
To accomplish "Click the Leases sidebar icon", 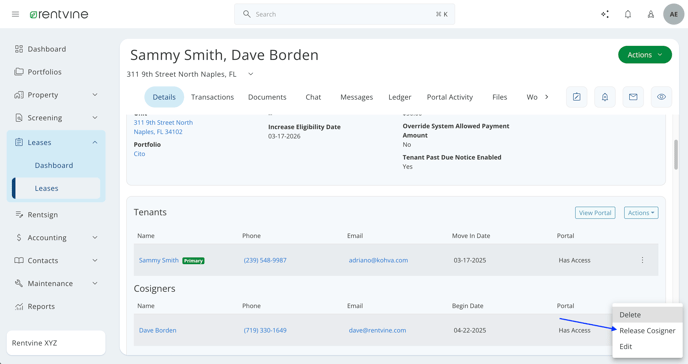I will (18, 142).
